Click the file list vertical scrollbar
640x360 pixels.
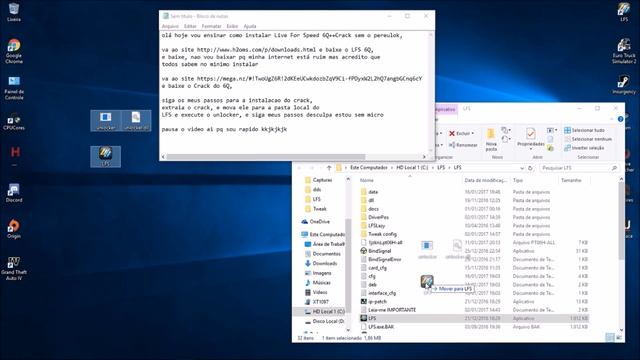click(621, 220)
